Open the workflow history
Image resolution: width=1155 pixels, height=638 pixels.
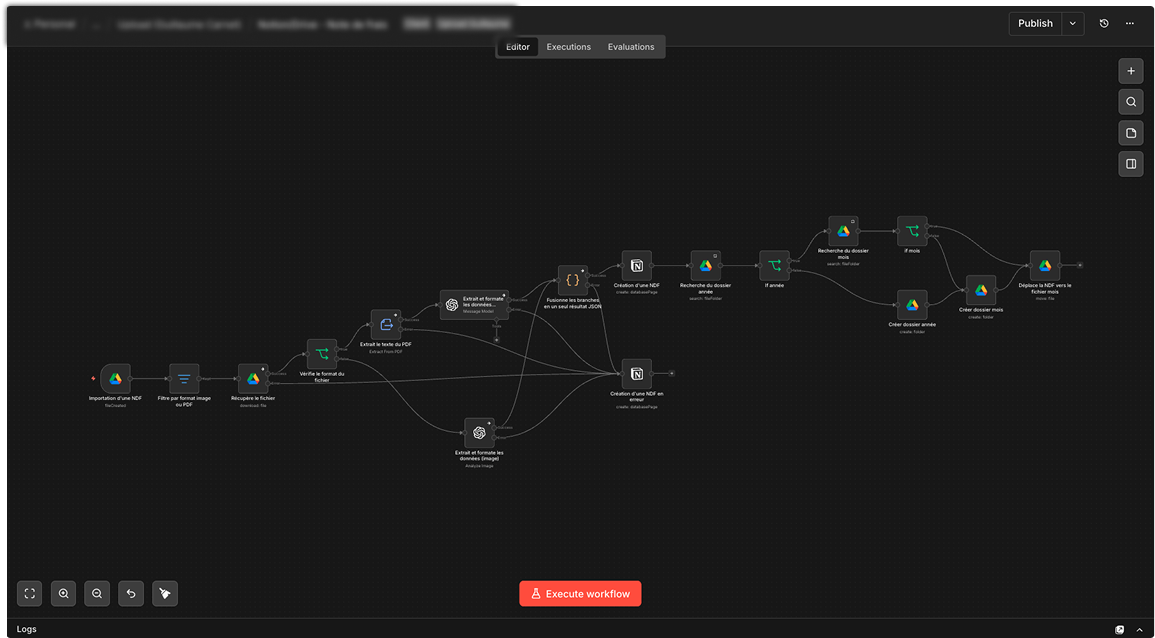(1103, 24)
